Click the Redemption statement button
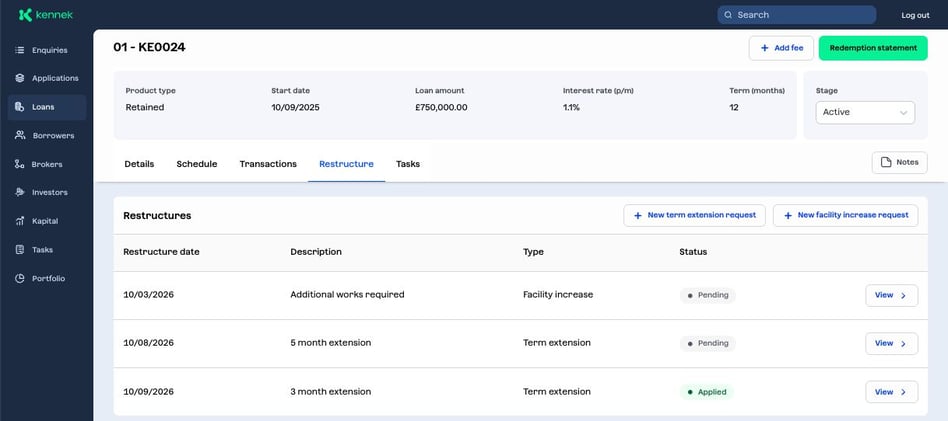This screenshot has width=948, height=421. (872, 48)
